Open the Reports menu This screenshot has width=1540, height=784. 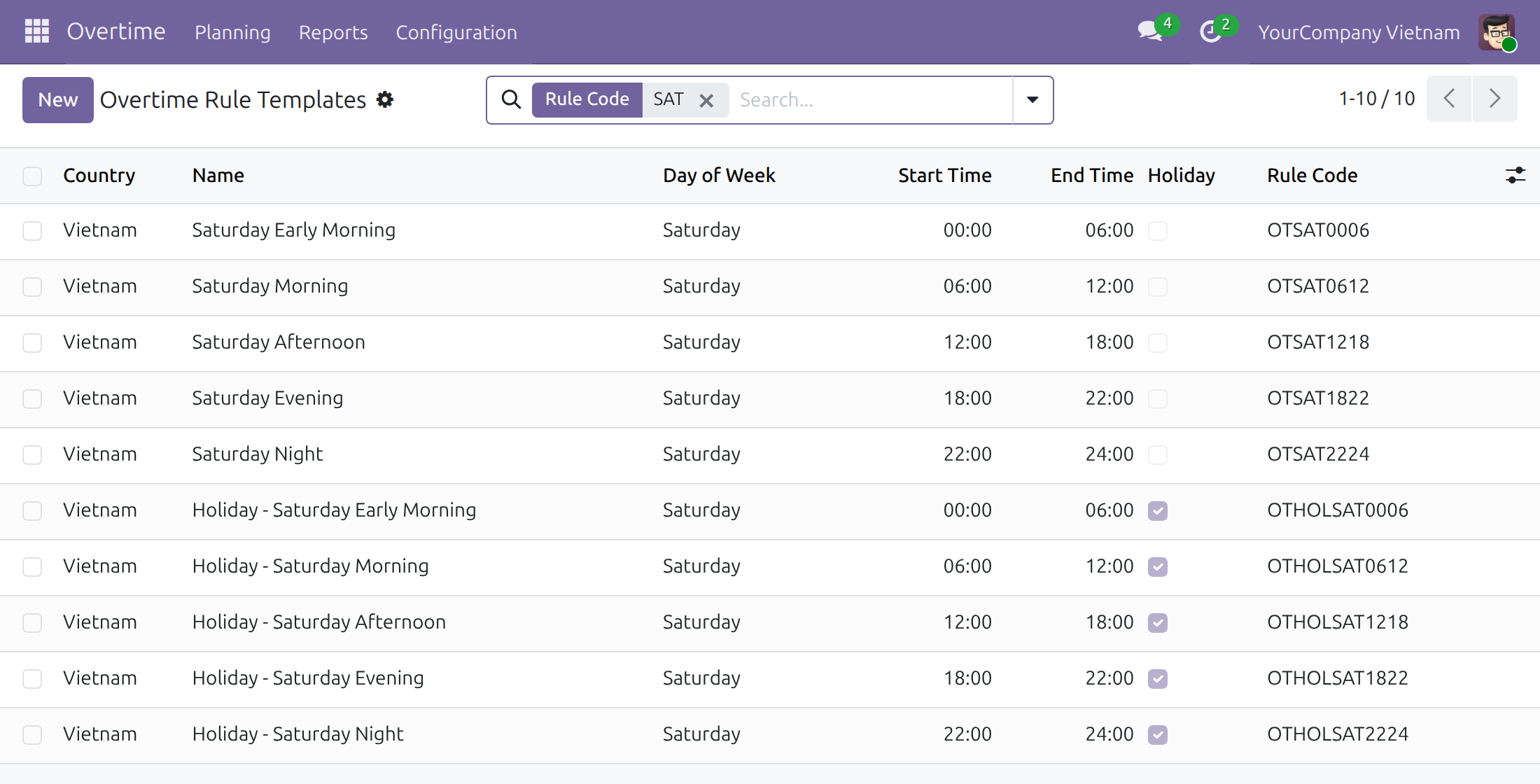coord(333,32)
